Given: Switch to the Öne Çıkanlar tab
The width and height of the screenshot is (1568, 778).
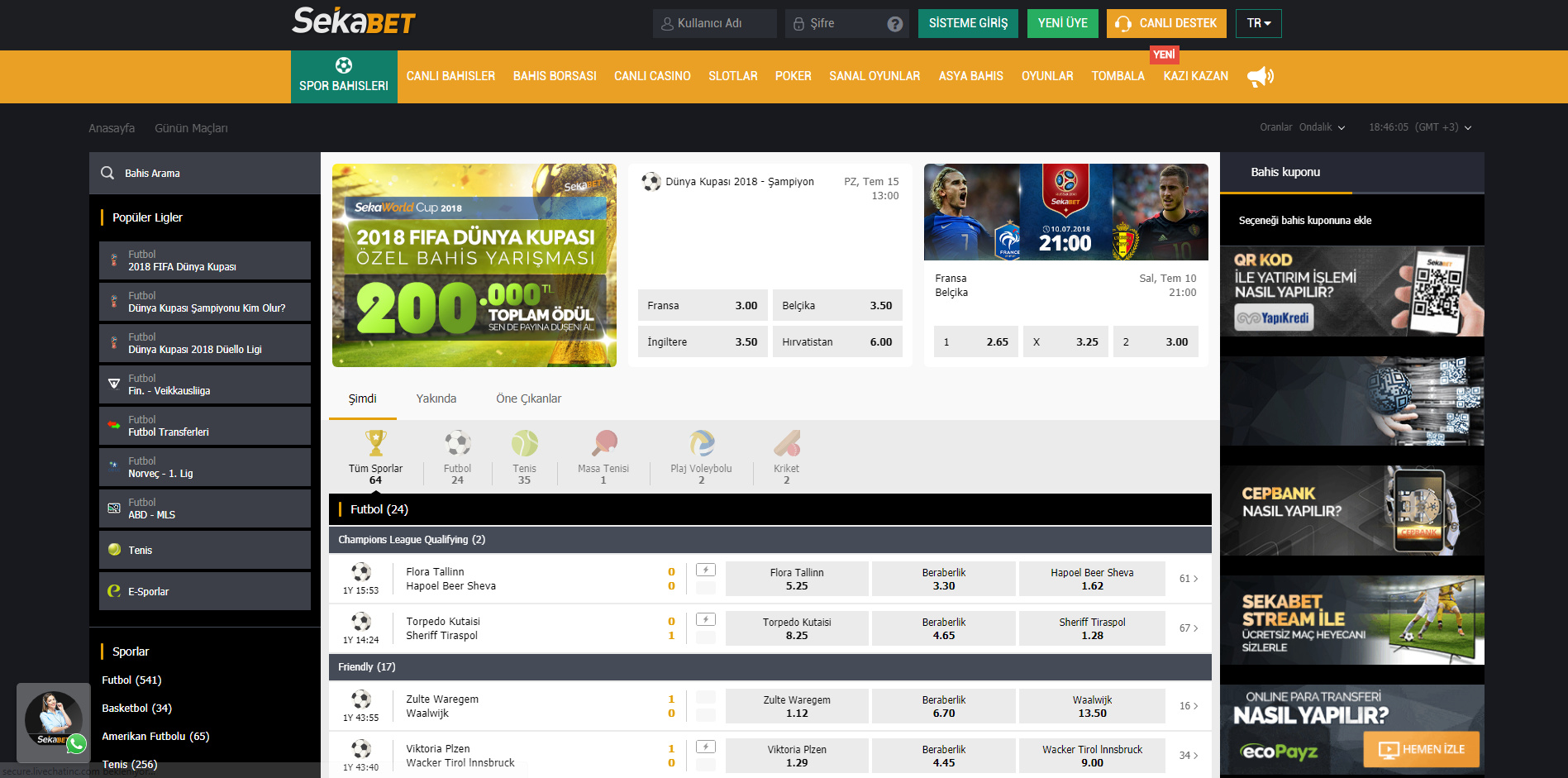Looking at the screenshot, I should pos(528,399).
